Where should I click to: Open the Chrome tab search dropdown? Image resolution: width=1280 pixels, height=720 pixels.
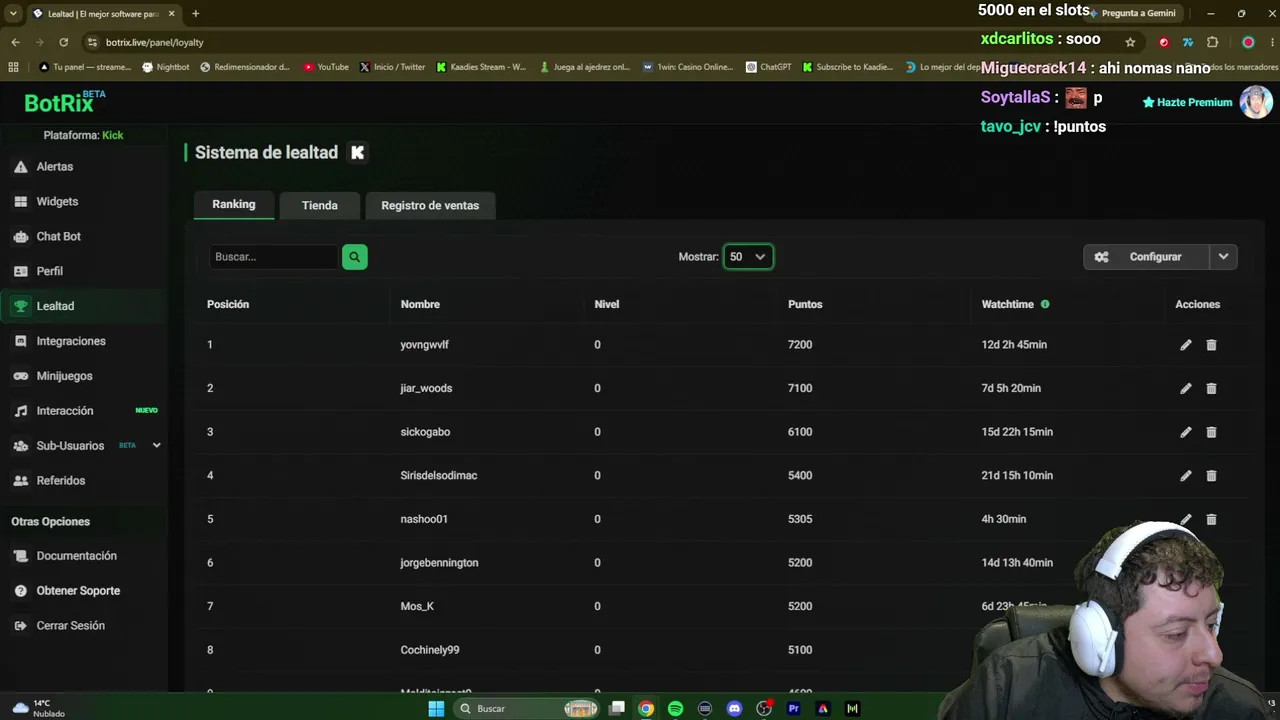coord(13,14)
